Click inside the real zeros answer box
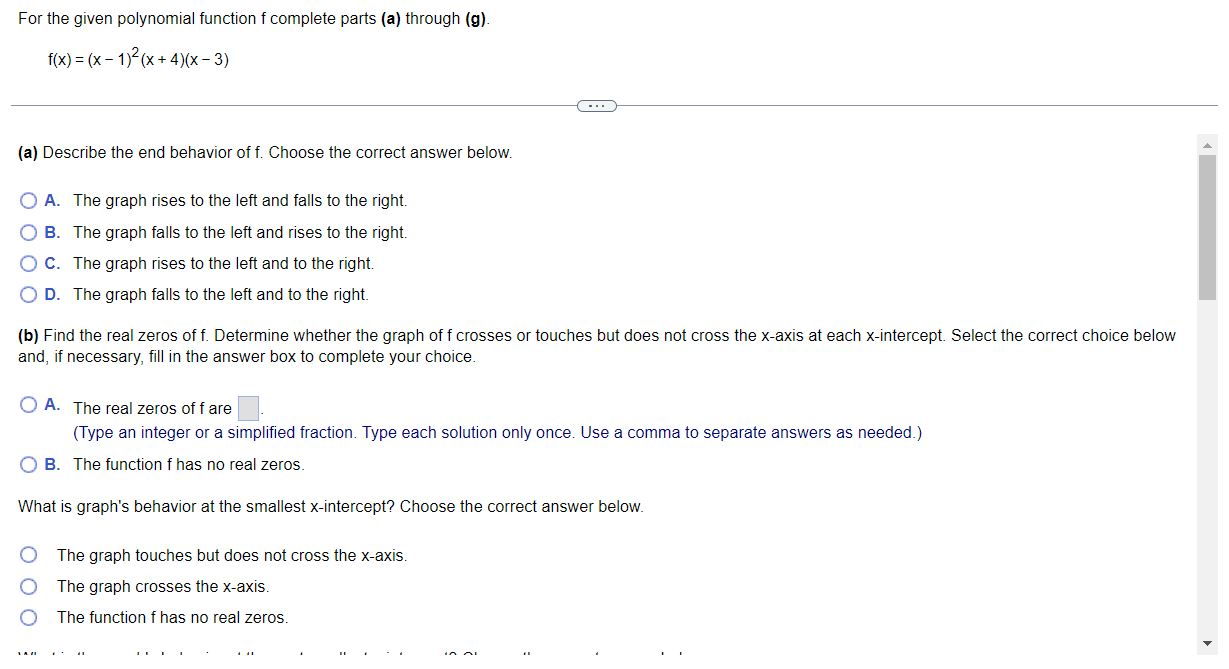 click(248, 406)
